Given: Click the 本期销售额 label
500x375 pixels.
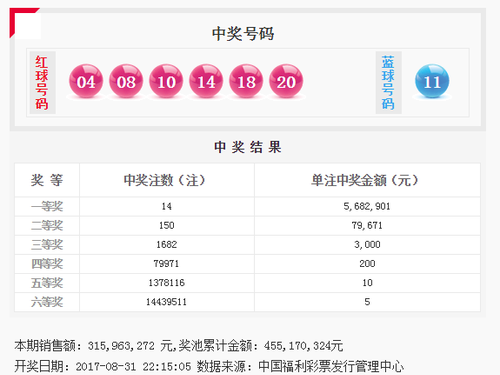Looking at the screenshot, I should 45,346.
